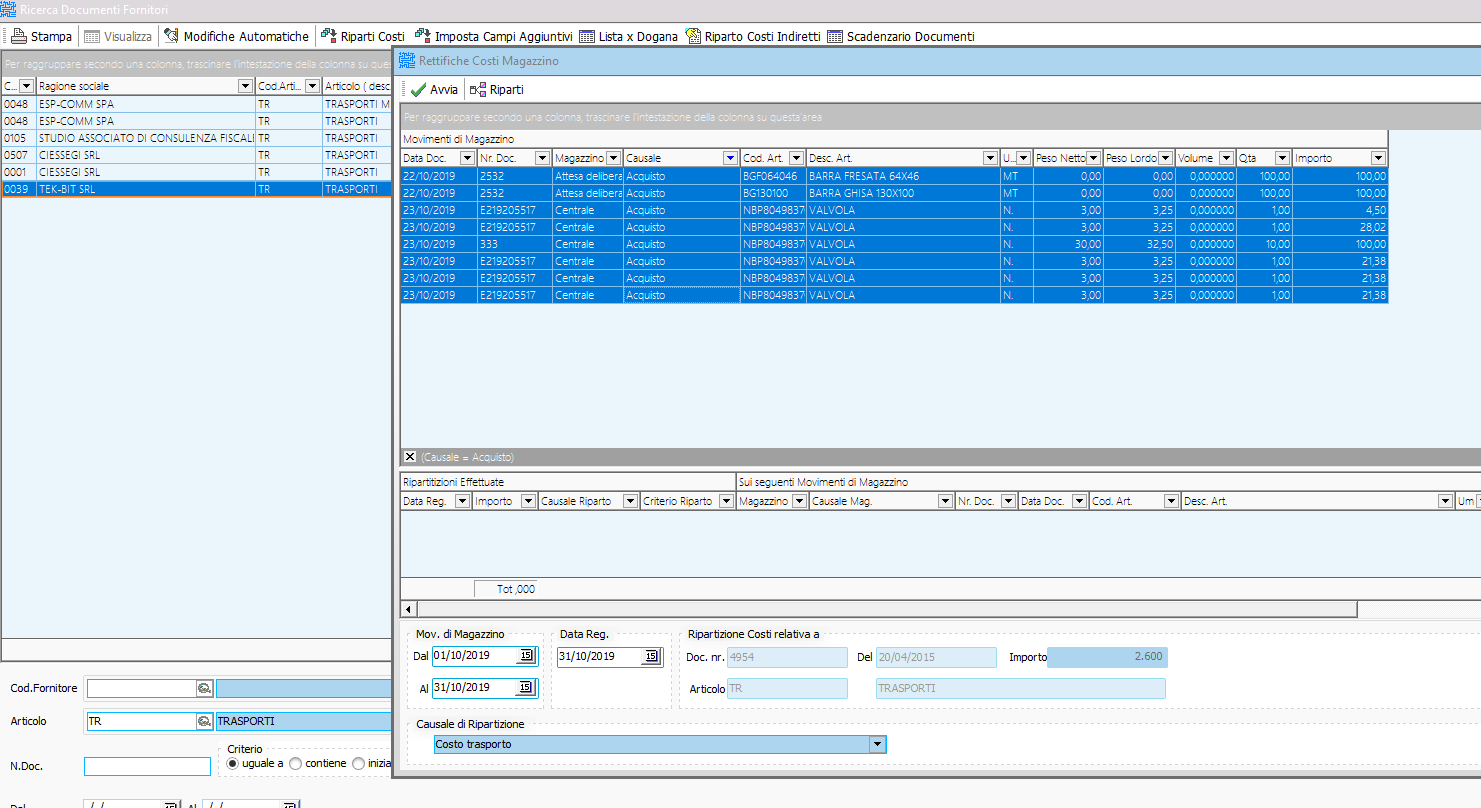Open filter on Cod. Art. movements column
This screenshot has width=1481, height=808.
796,158
